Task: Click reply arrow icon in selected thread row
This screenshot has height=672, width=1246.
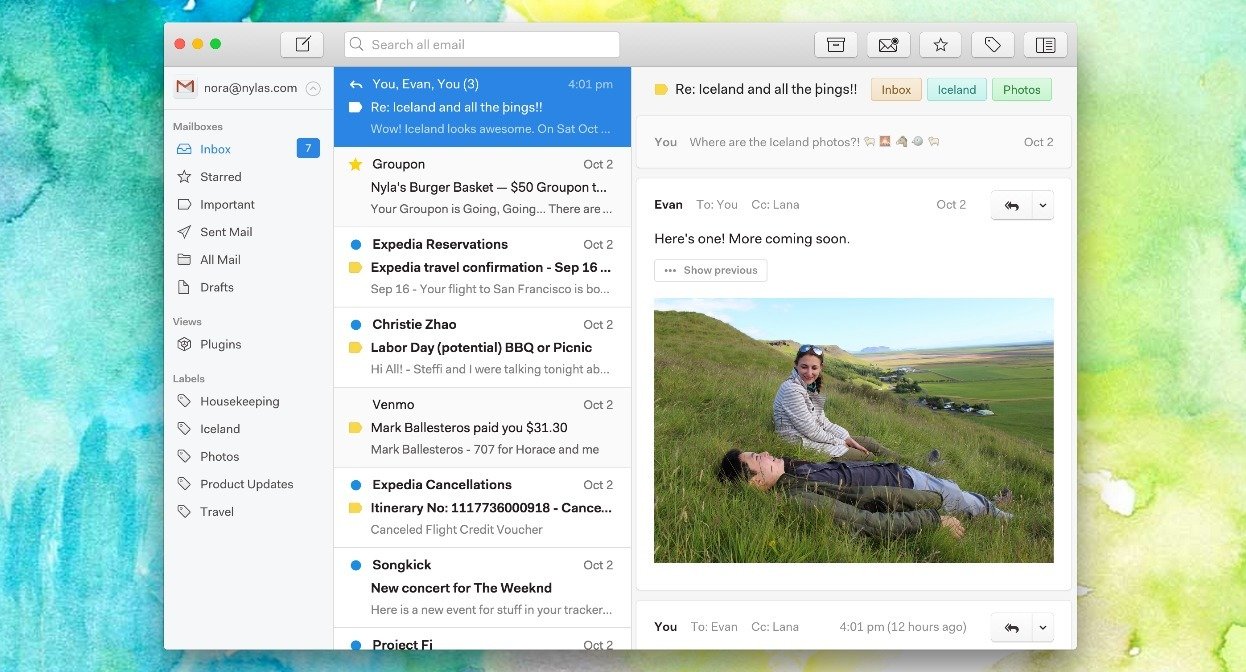Action: coord(355,84)
